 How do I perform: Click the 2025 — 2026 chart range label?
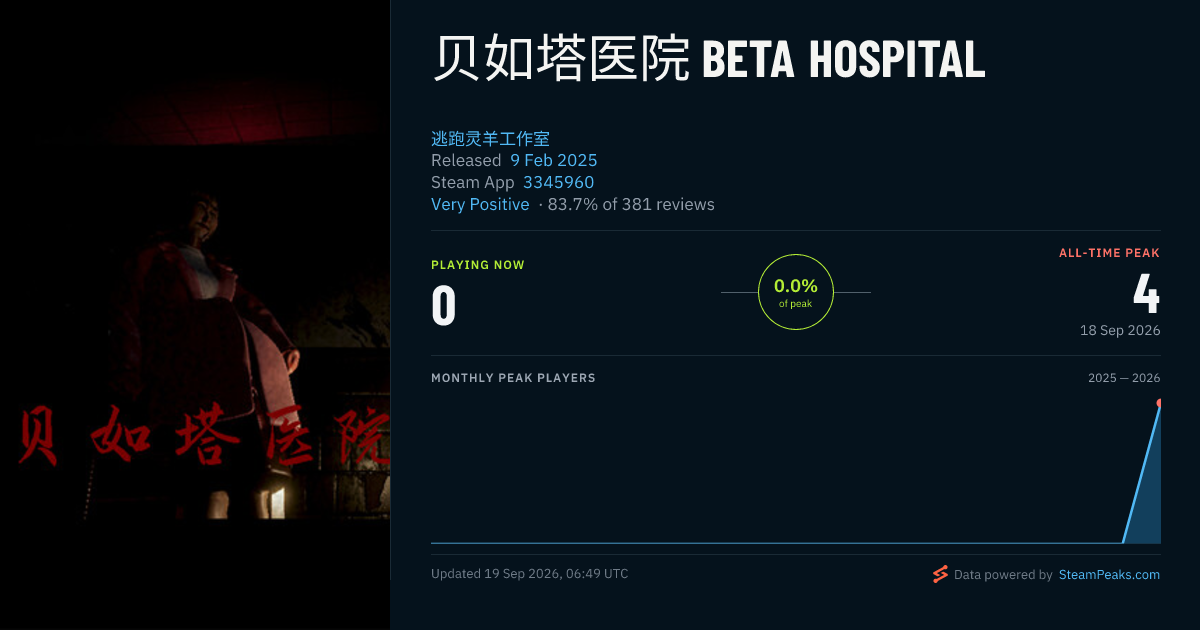point(1124,378)
